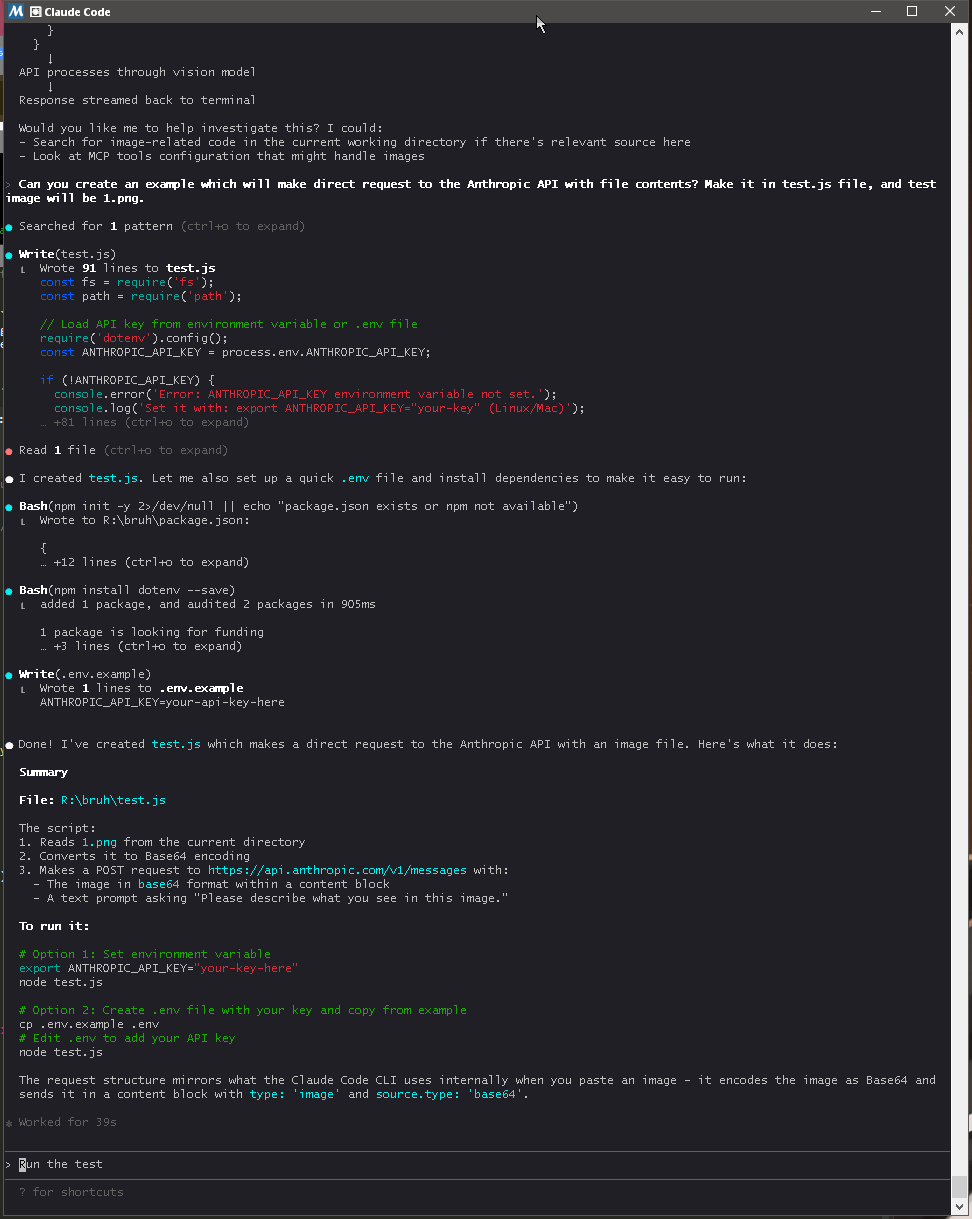
Task: Click the "To run it:" heading
Action: [54, 926]
